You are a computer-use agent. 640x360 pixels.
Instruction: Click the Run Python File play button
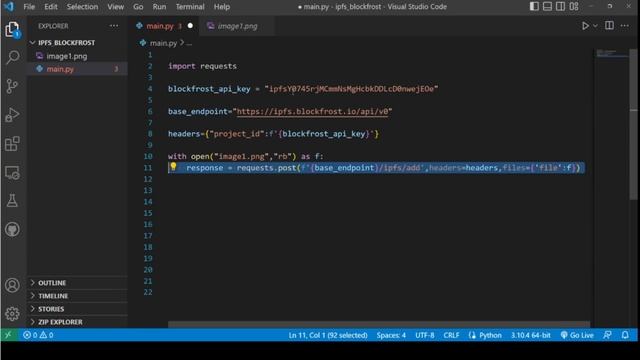coord(585,26)
